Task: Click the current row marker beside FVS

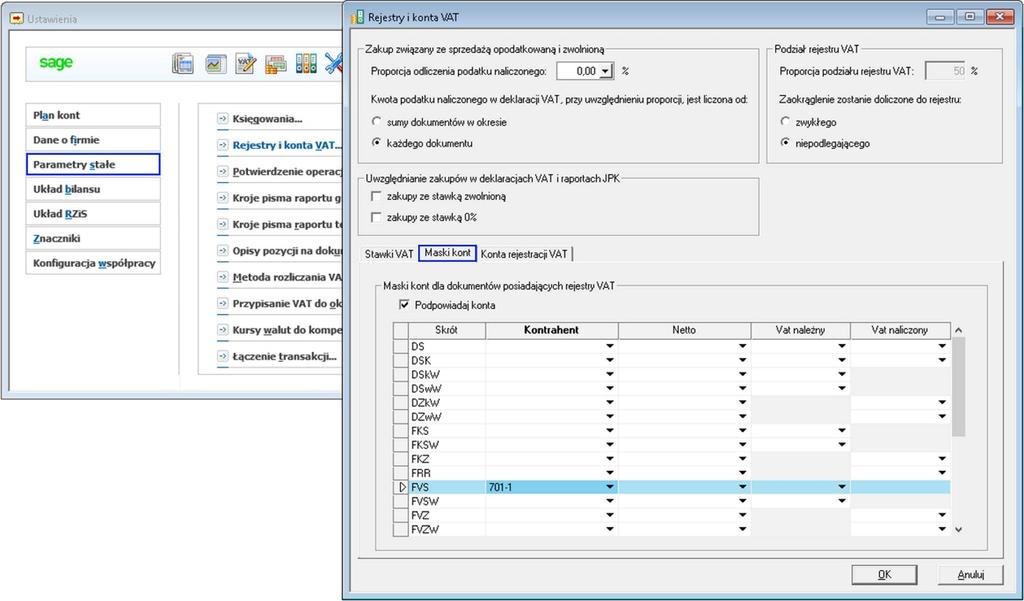Action: click(x=401, y=487)
